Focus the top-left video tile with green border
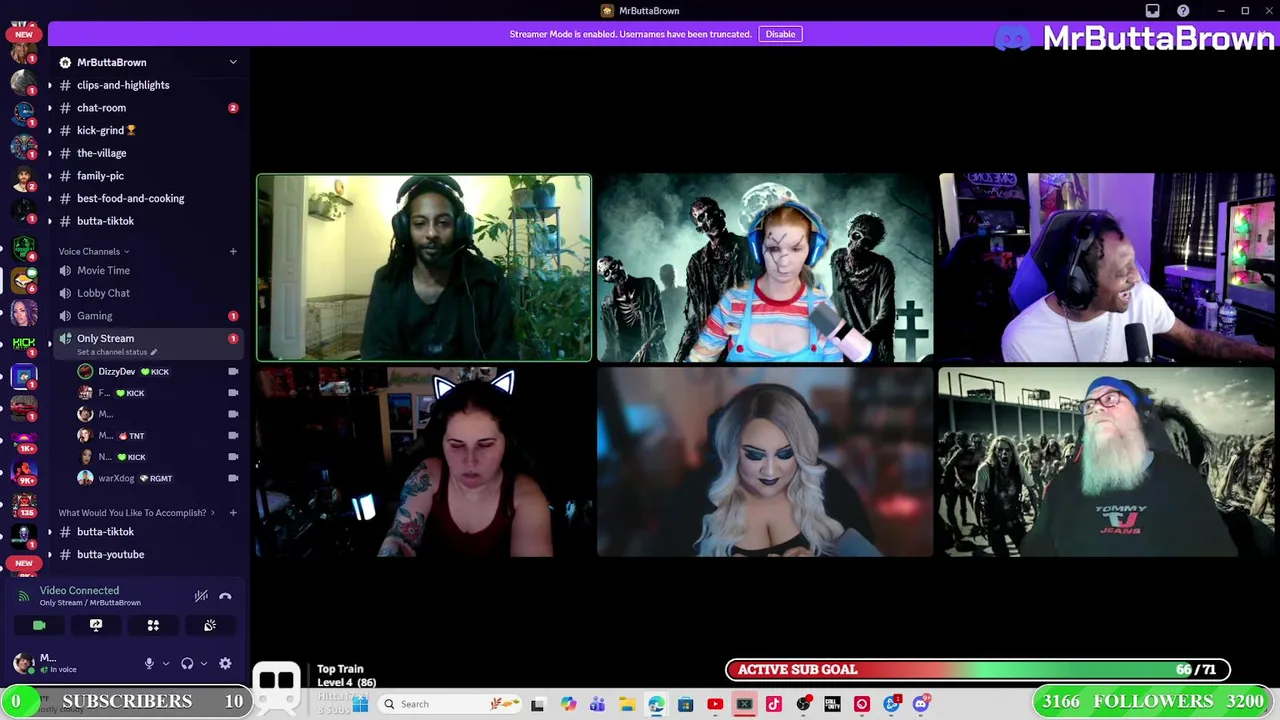The height and width of the screenshot is (720, 1280). (x=424, y=267)
